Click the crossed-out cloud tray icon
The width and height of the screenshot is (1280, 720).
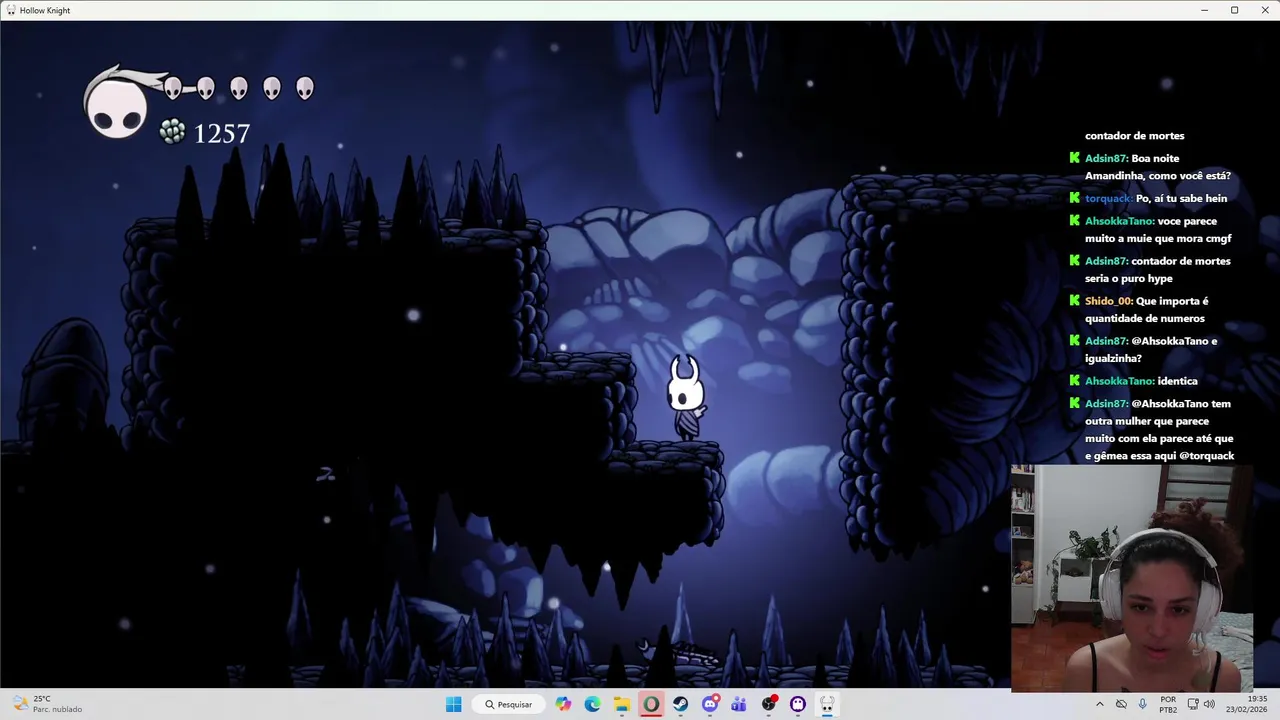coord(1121,704)
